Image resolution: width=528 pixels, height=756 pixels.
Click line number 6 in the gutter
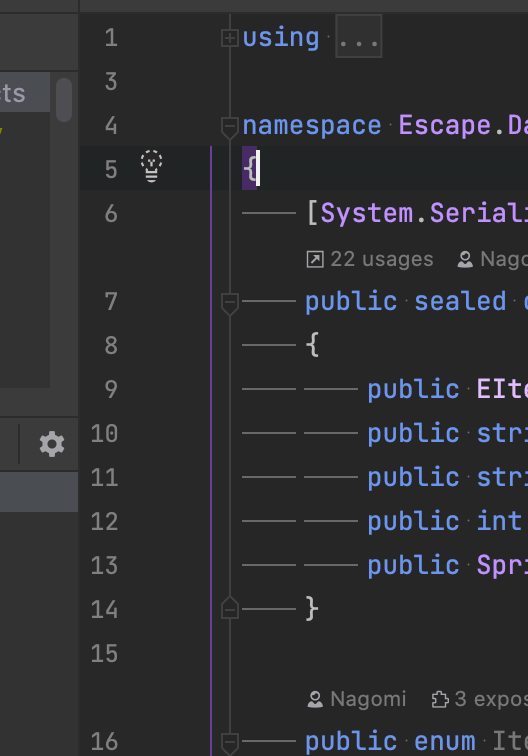[111, 214]
